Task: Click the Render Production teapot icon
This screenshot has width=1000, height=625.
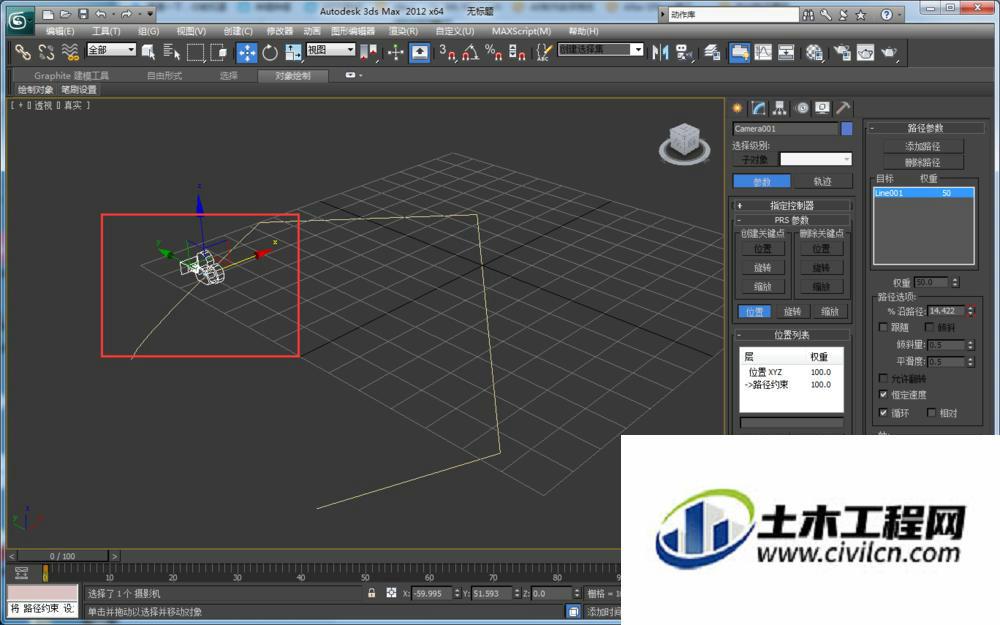Action: [x=889, y=52]
